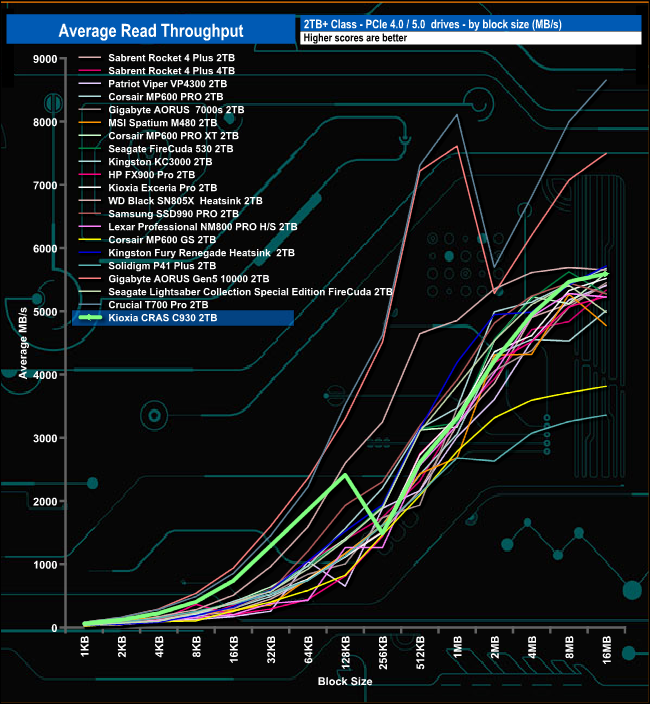Click the 2KB x-axis label
The height and width of the screenshot is (704, 650).
[x=122, y=647]
